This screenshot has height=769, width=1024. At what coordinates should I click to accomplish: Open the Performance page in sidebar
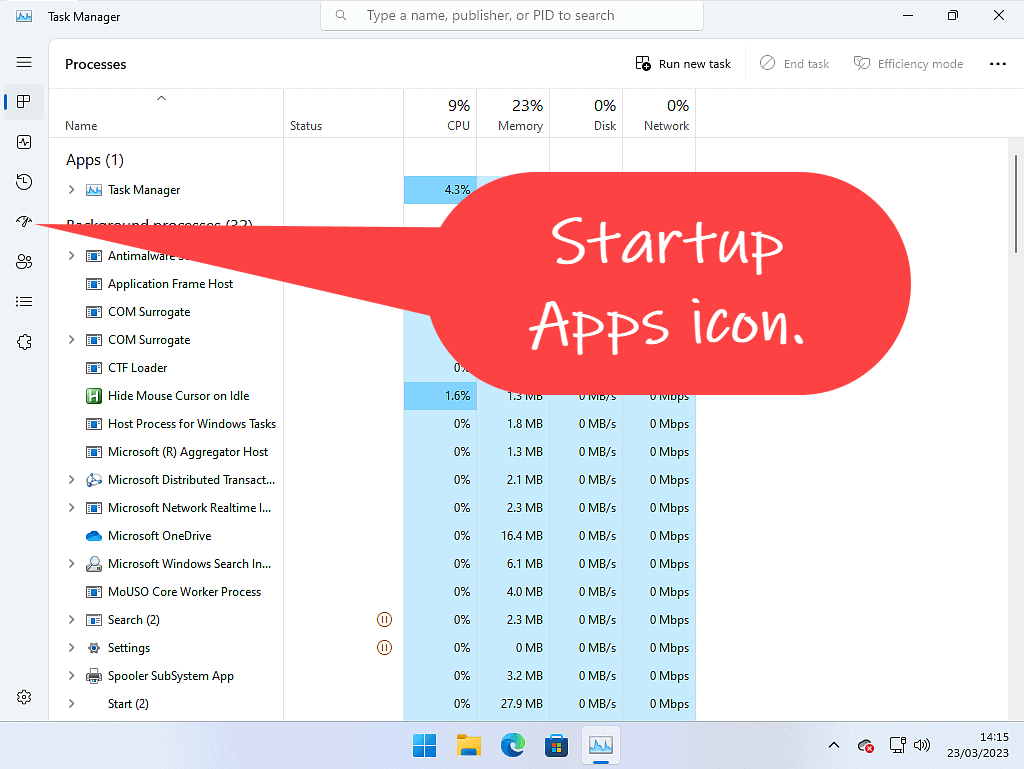[24, 142]
